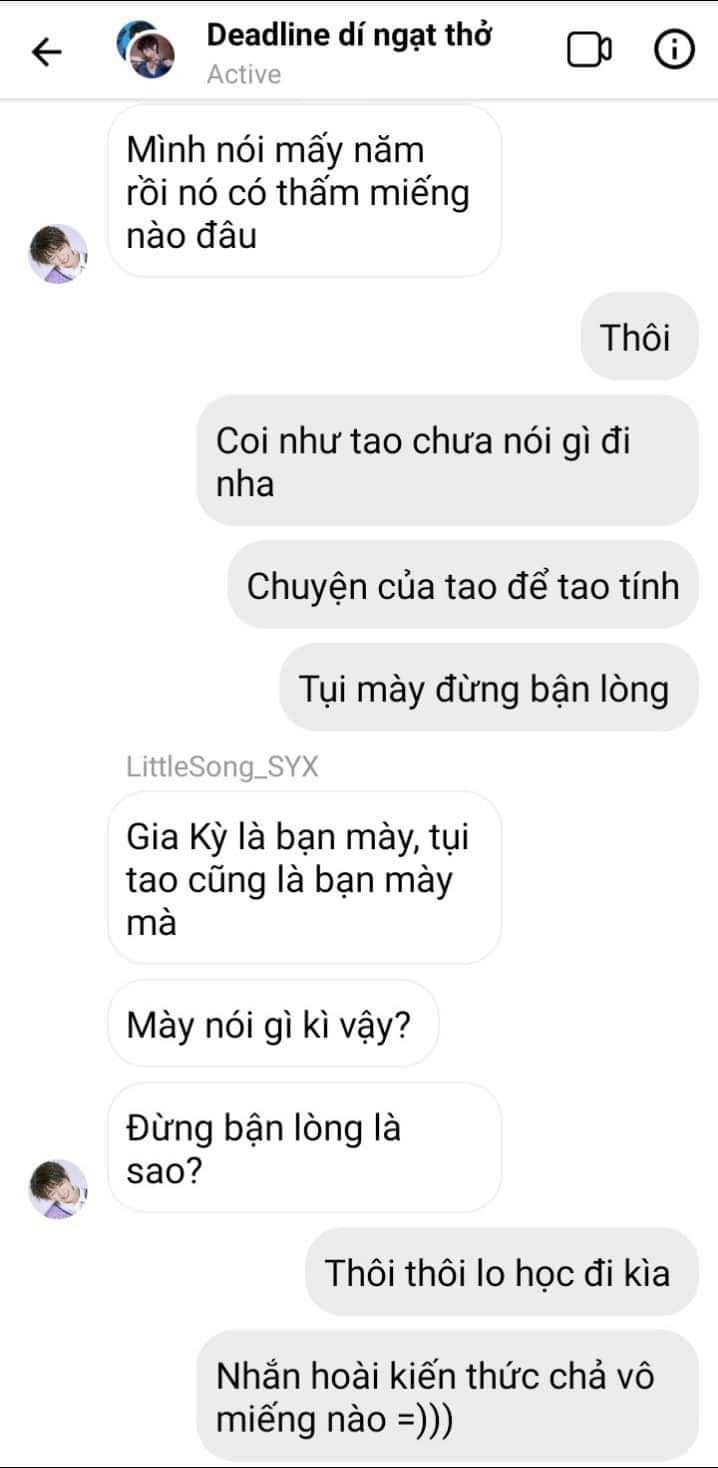
Task: Tap the back arrow icon
Action: tap(47, 52)
